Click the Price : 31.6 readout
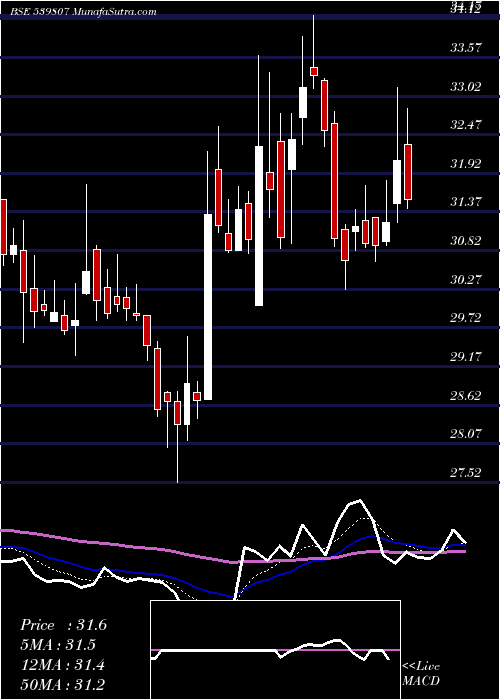 coord(63,625)
